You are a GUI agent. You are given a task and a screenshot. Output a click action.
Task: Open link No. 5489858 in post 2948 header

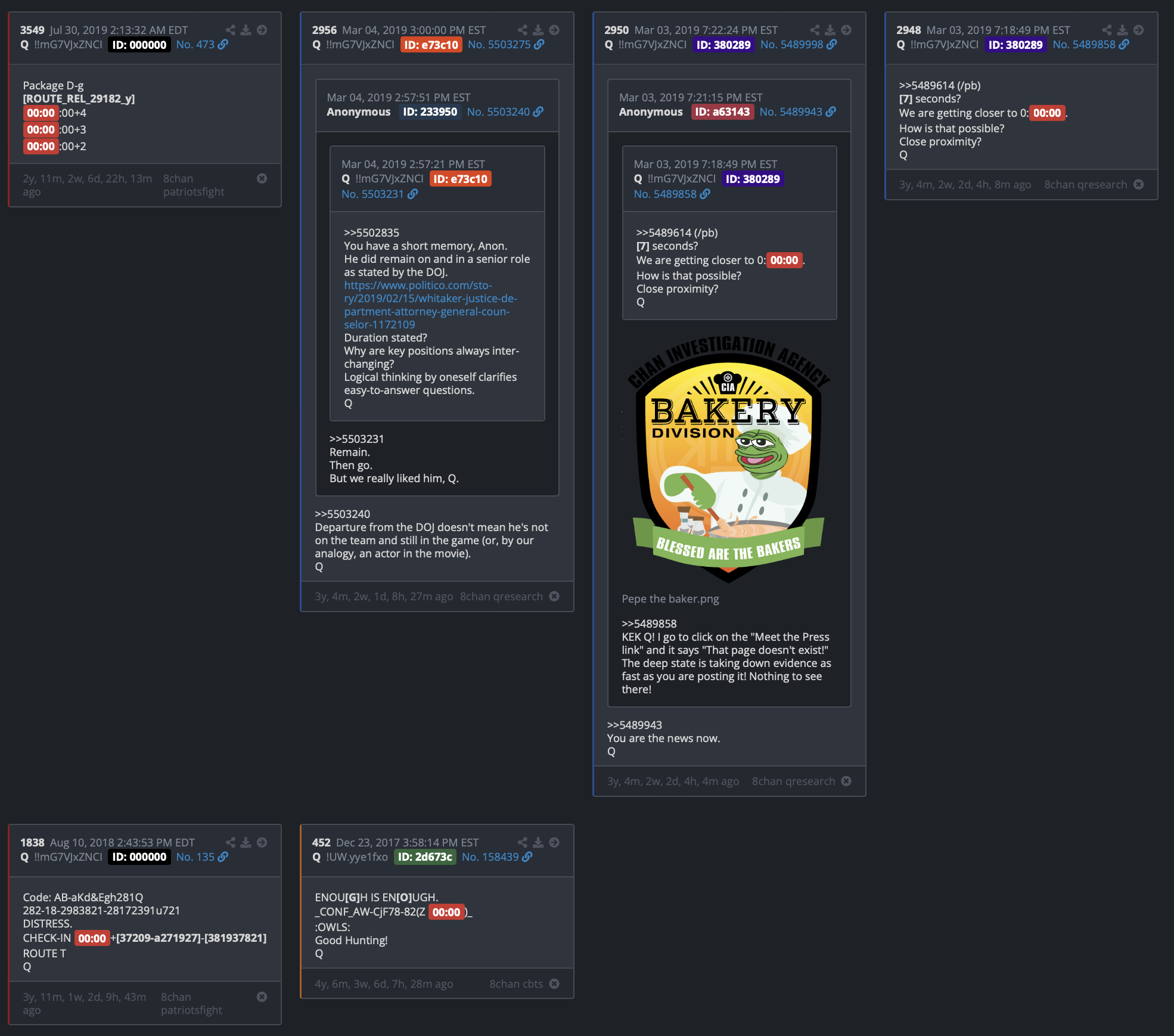[1091, 44]
